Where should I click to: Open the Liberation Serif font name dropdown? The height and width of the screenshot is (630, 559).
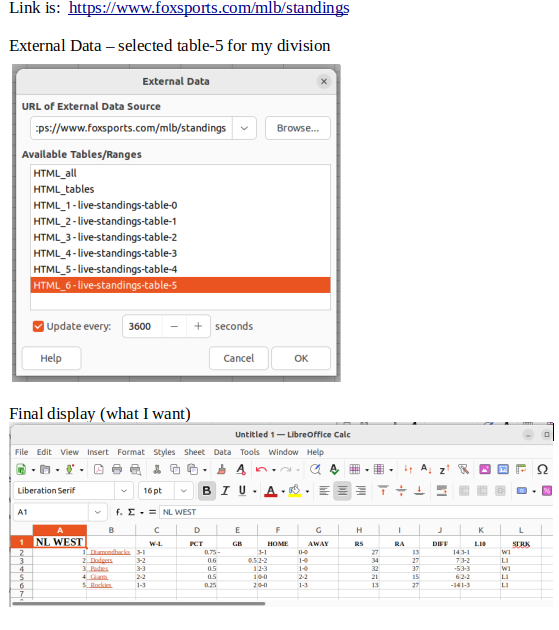[x=124, y=491]
